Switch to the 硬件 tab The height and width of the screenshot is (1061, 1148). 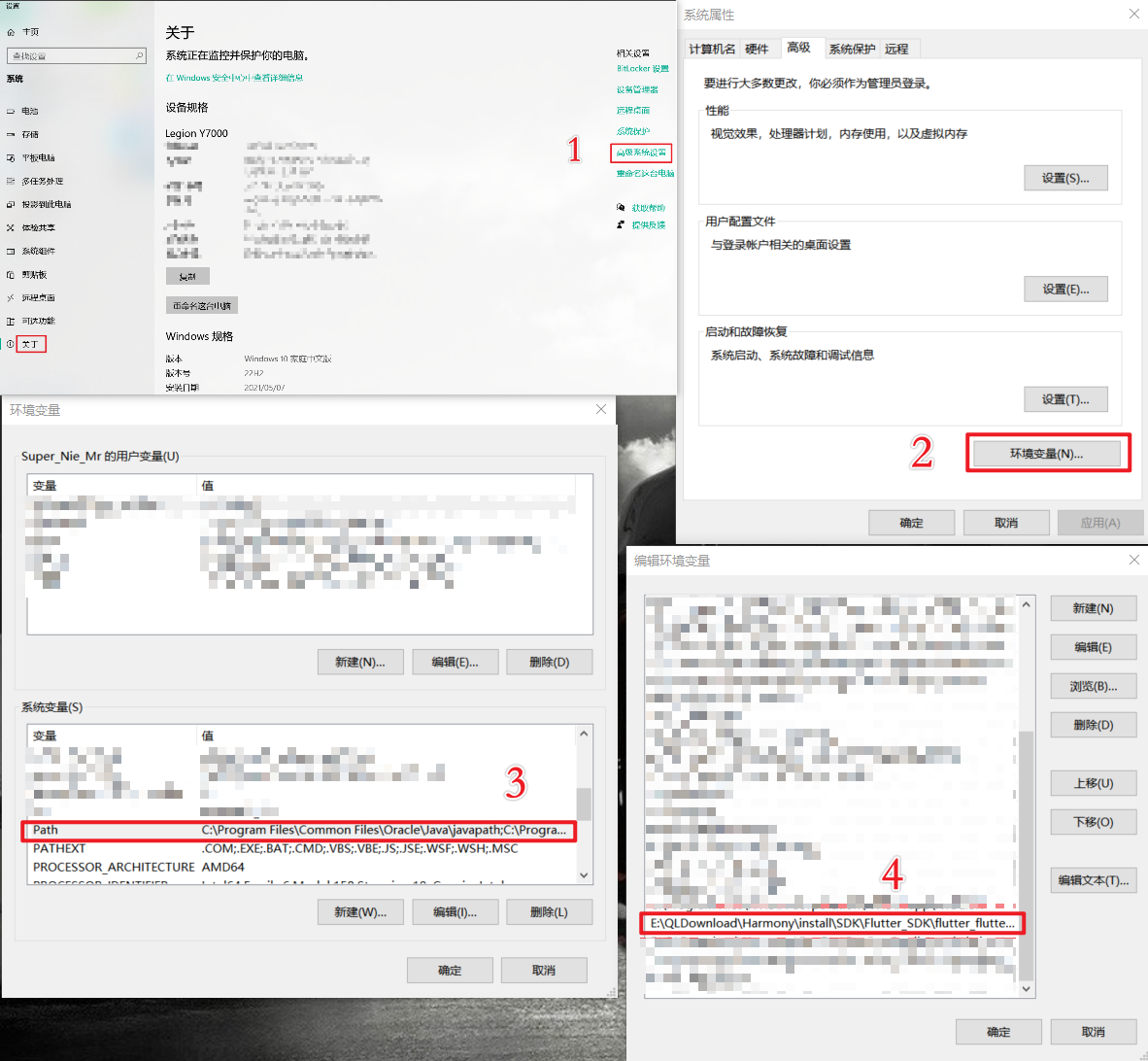(x=757, y=49)
